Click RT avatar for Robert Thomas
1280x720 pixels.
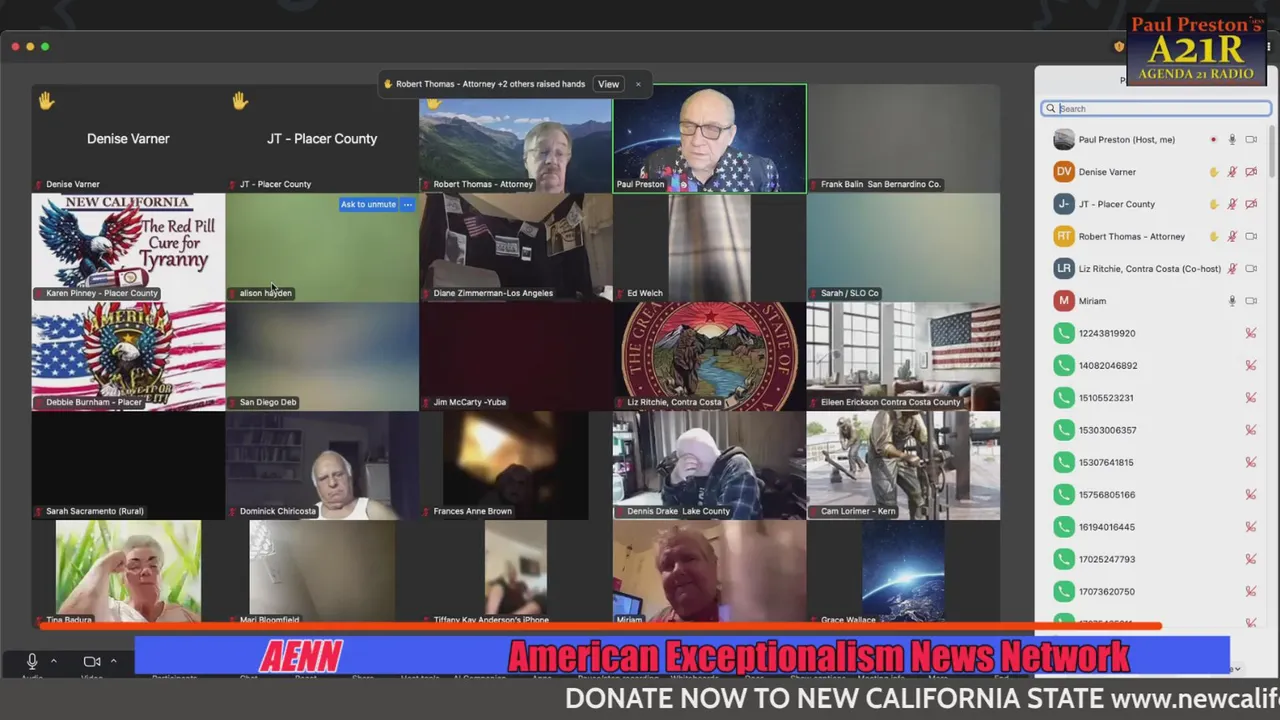(1064, 237)
